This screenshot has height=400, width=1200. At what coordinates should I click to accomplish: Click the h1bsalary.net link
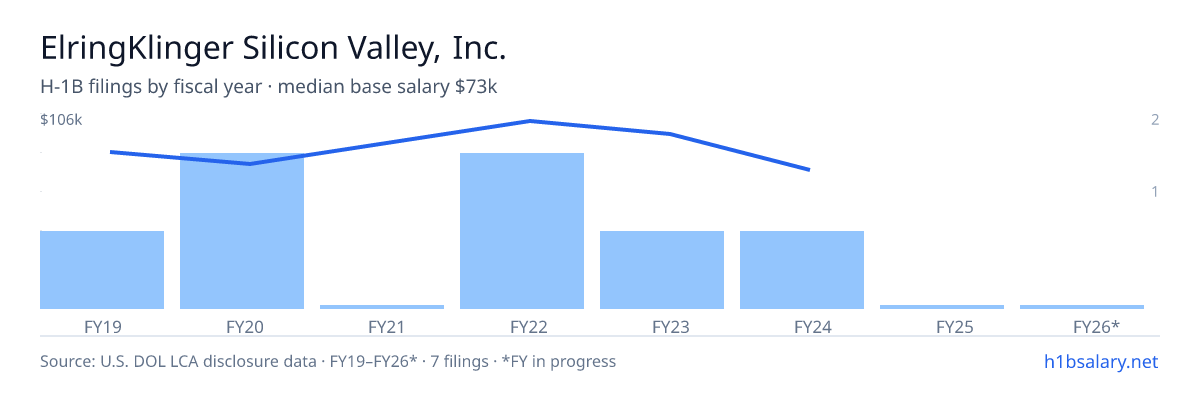coord(1100,361)
